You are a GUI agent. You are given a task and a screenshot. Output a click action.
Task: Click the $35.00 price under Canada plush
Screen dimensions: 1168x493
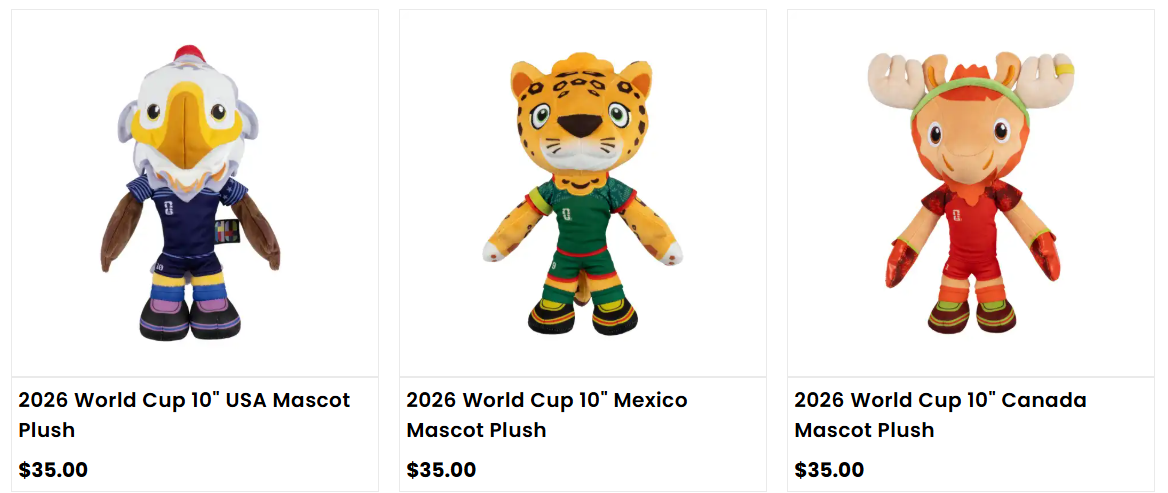(829, 469)
